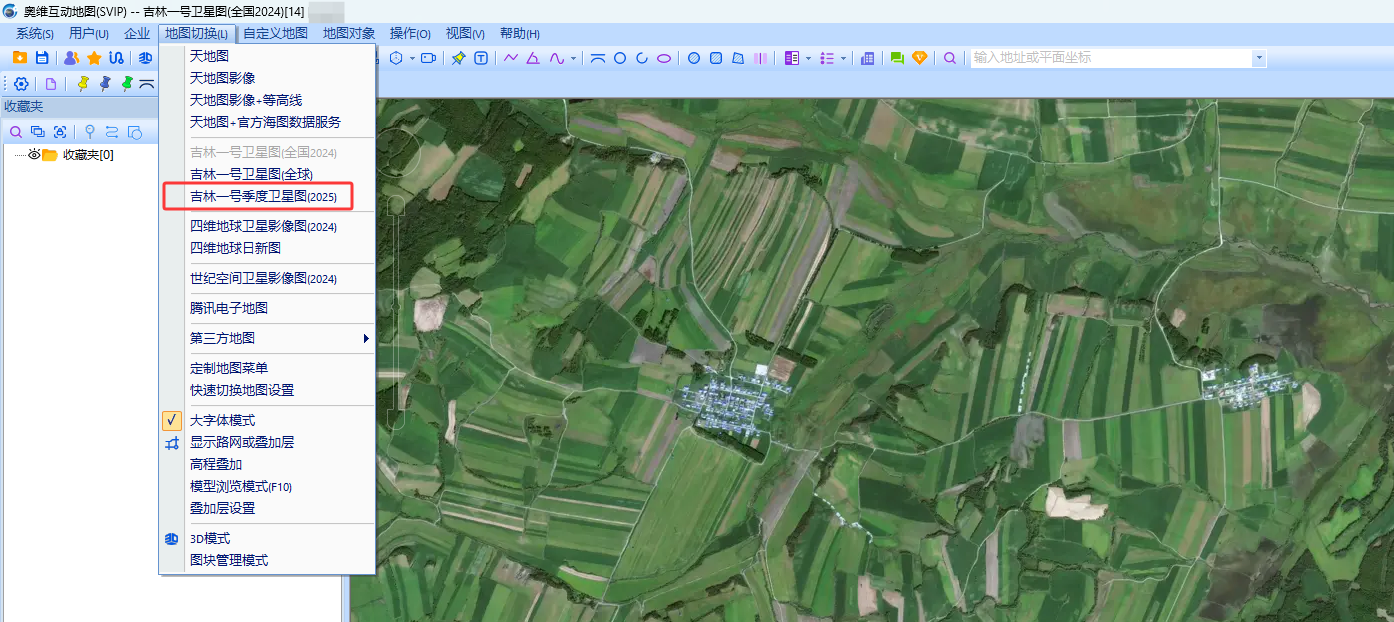Viewport: 1394px width, 622px height.
Task: Click the magnifier icon in favorites panel
Action: pos(16,132)
